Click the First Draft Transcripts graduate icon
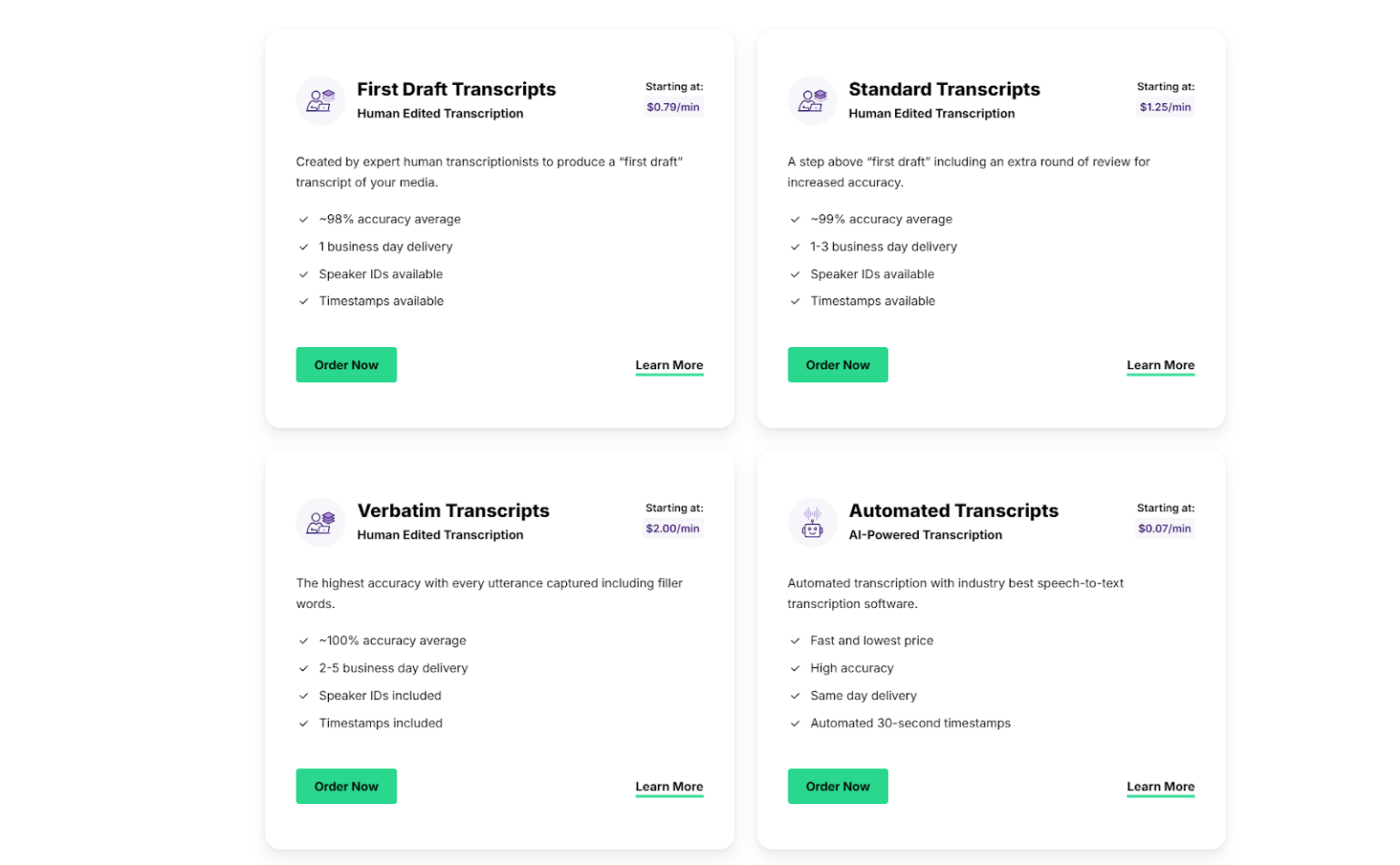Screen dimensions: 1400x865 coord(320,100)
